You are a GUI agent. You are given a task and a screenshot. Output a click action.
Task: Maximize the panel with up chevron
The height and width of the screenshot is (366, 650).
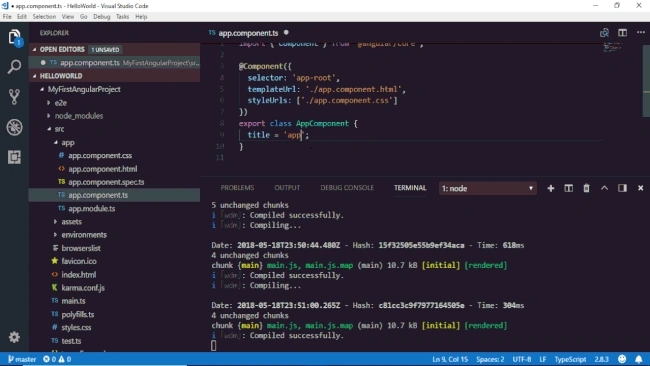coord(604,188)
